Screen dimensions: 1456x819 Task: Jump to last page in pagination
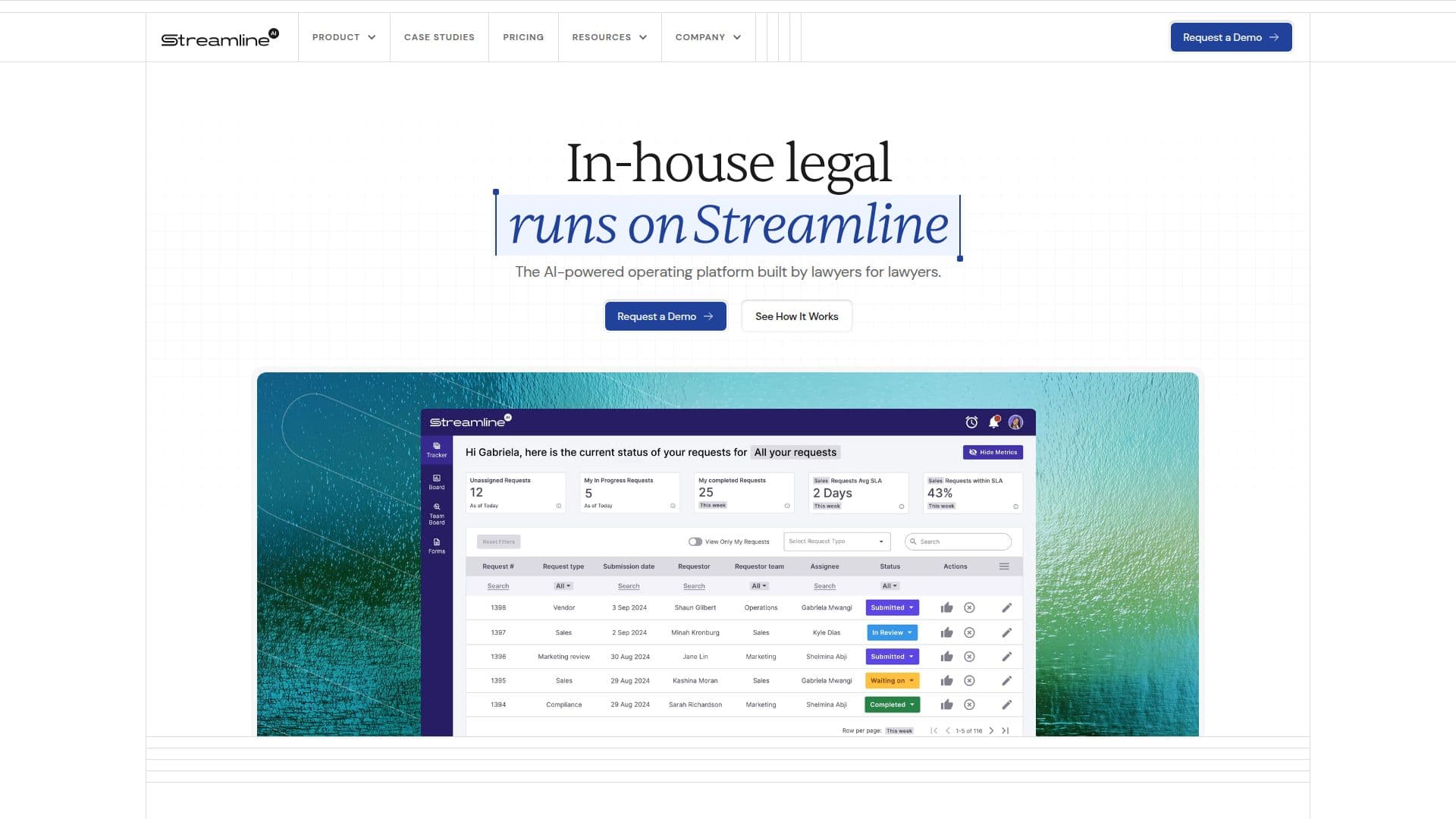point(1006,731)
